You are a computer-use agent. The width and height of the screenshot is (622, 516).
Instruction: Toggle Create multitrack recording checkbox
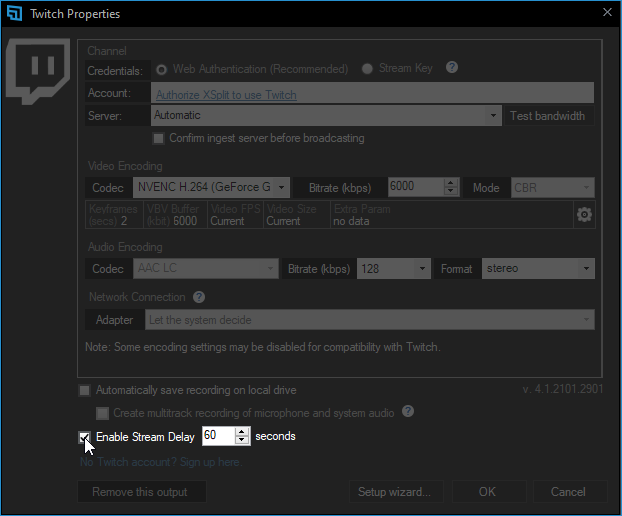click(x=102, y=413)
